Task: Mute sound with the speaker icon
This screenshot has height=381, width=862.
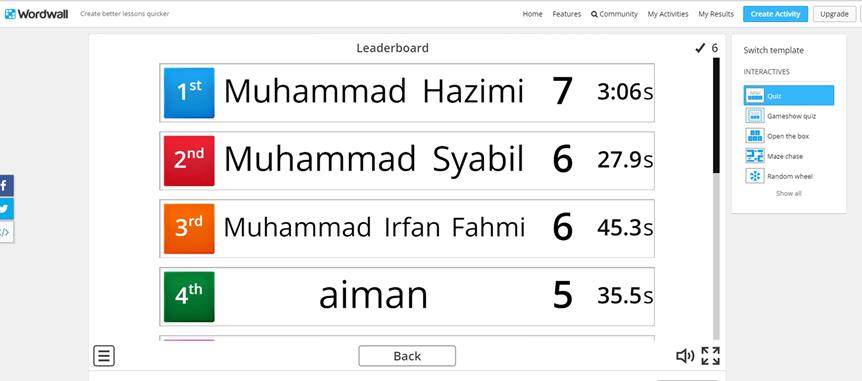Action: pyautogui.click(x=685, y=356)
